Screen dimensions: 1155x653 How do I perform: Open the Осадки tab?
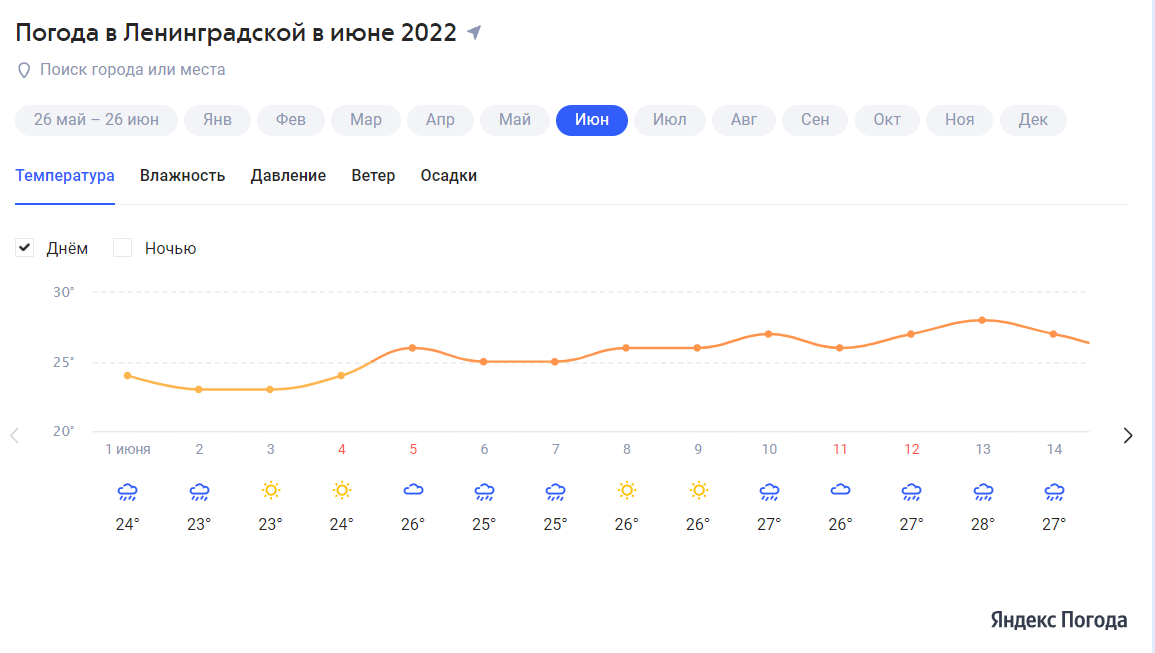(449, 176)
